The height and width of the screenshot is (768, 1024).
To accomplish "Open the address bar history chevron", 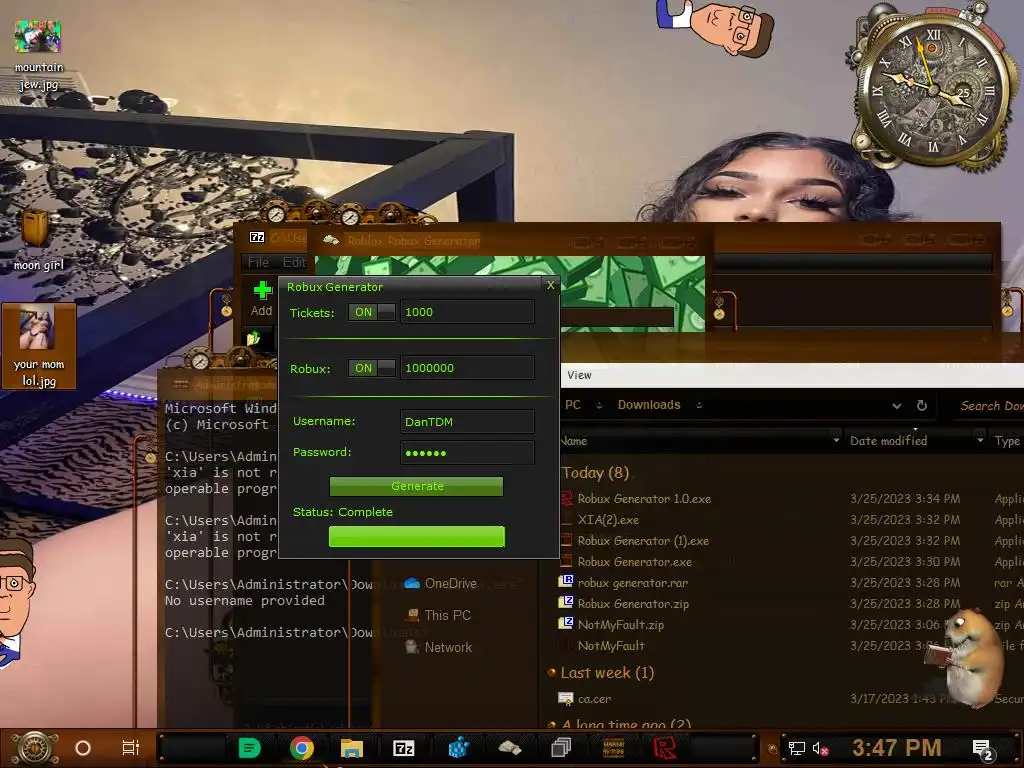I will [897, 406].
